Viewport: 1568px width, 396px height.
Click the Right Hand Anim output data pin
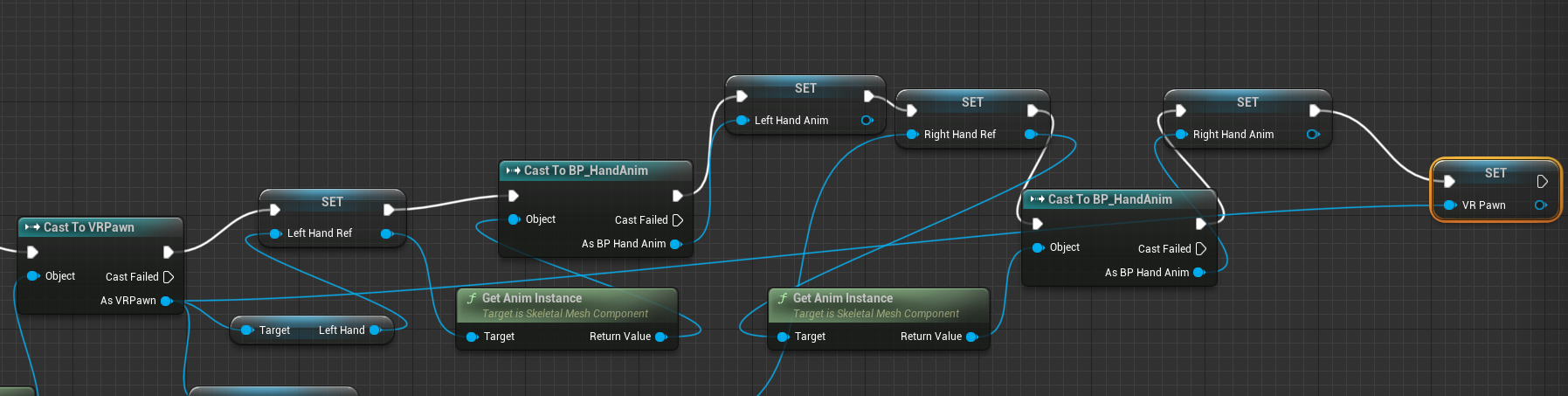(x=1312, y=135)
